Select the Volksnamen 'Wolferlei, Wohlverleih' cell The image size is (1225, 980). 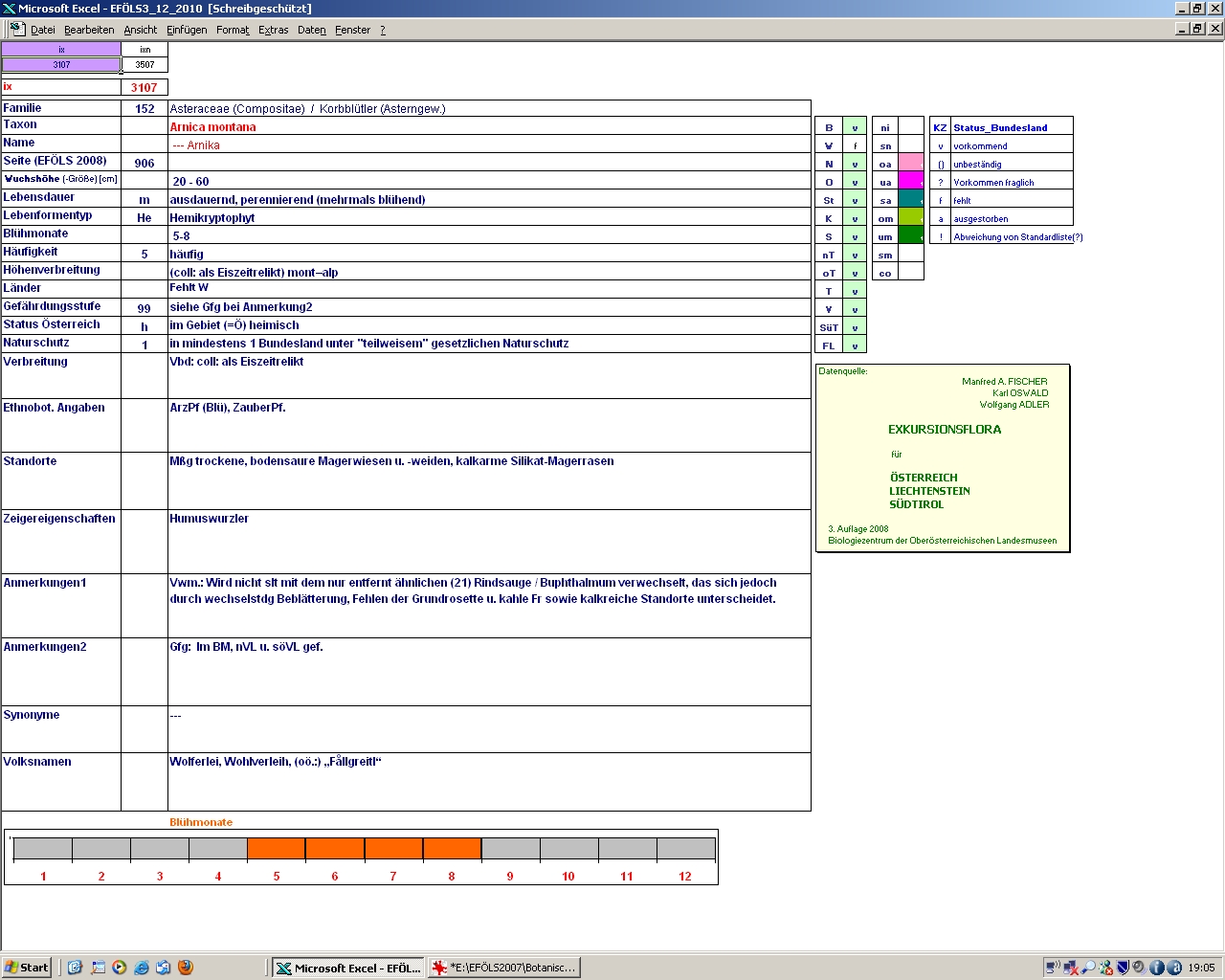[489, 782]
